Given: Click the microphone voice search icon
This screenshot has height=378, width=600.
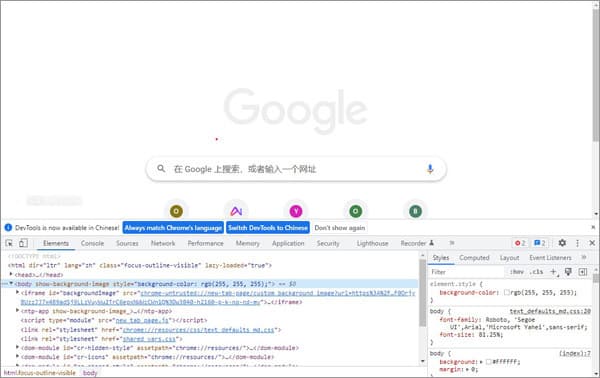Looking at the screenshot, I should pyautogui.click(x=430, y=169).
